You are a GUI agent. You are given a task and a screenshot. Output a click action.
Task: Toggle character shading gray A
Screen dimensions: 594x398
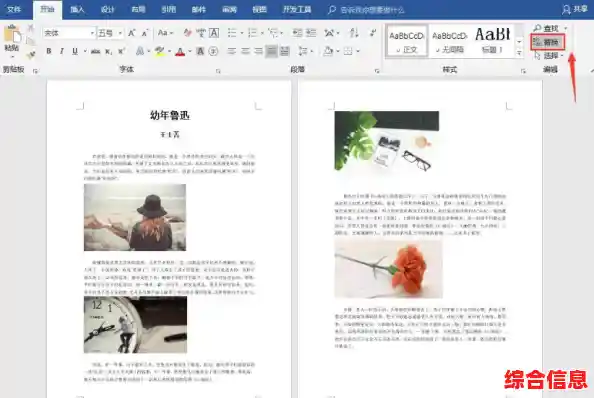click(x=200, y=51)
